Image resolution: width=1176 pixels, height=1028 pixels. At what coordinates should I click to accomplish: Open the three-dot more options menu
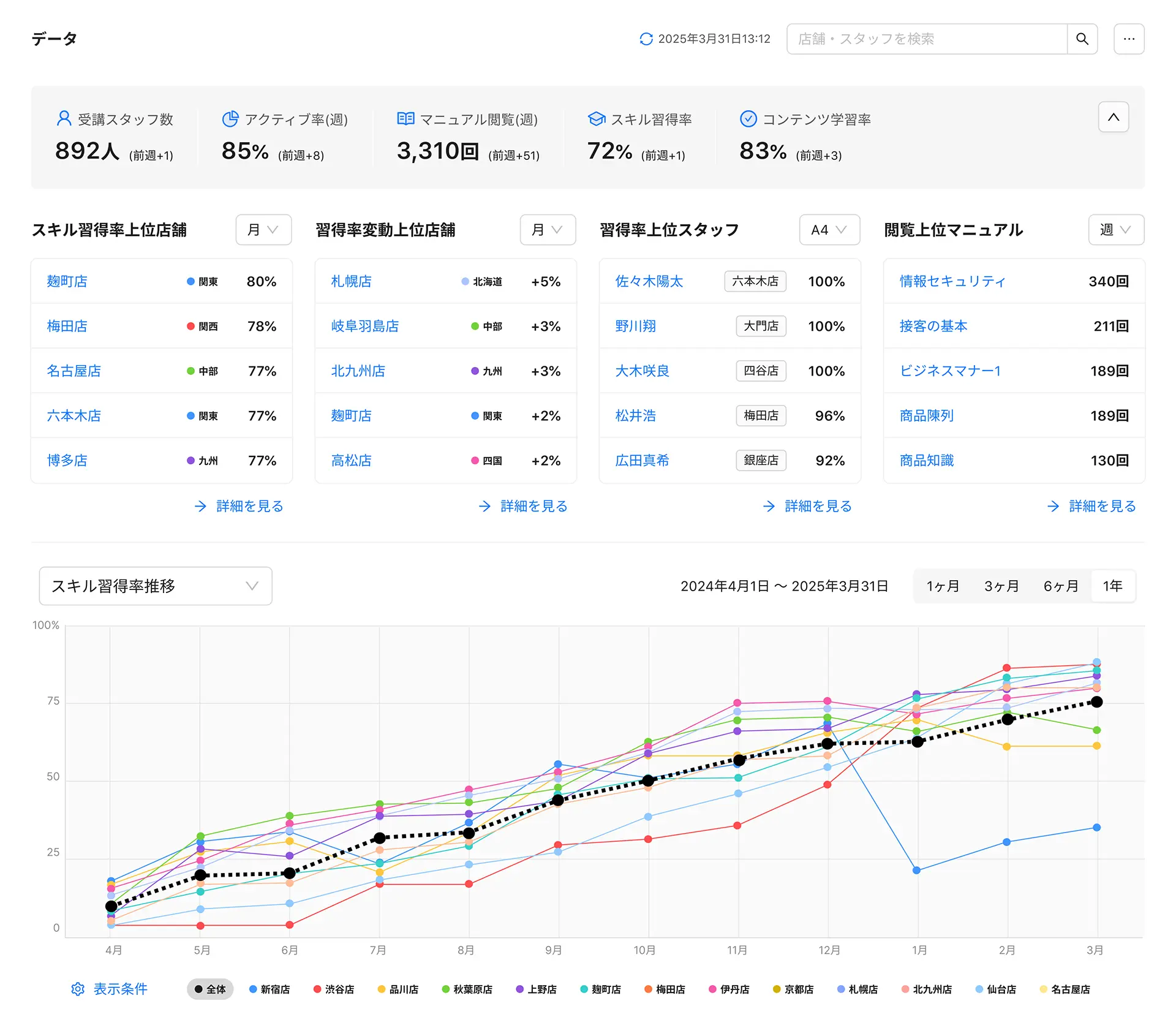(1129, 39)
